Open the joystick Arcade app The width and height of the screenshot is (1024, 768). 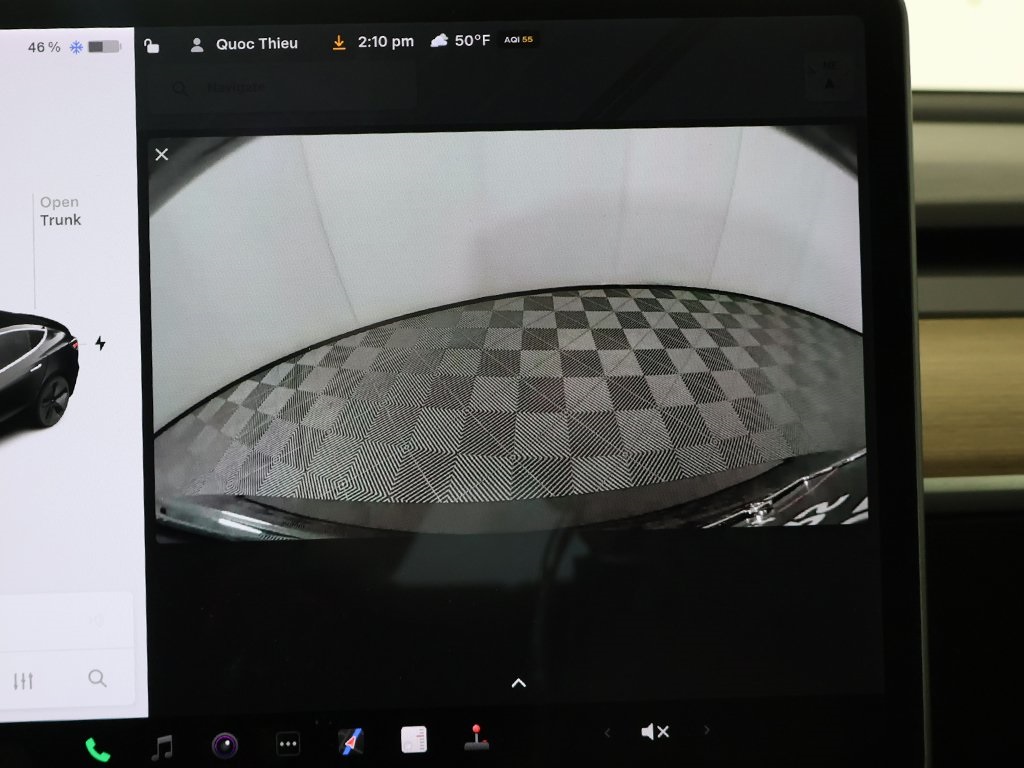(x=477, y=738)
